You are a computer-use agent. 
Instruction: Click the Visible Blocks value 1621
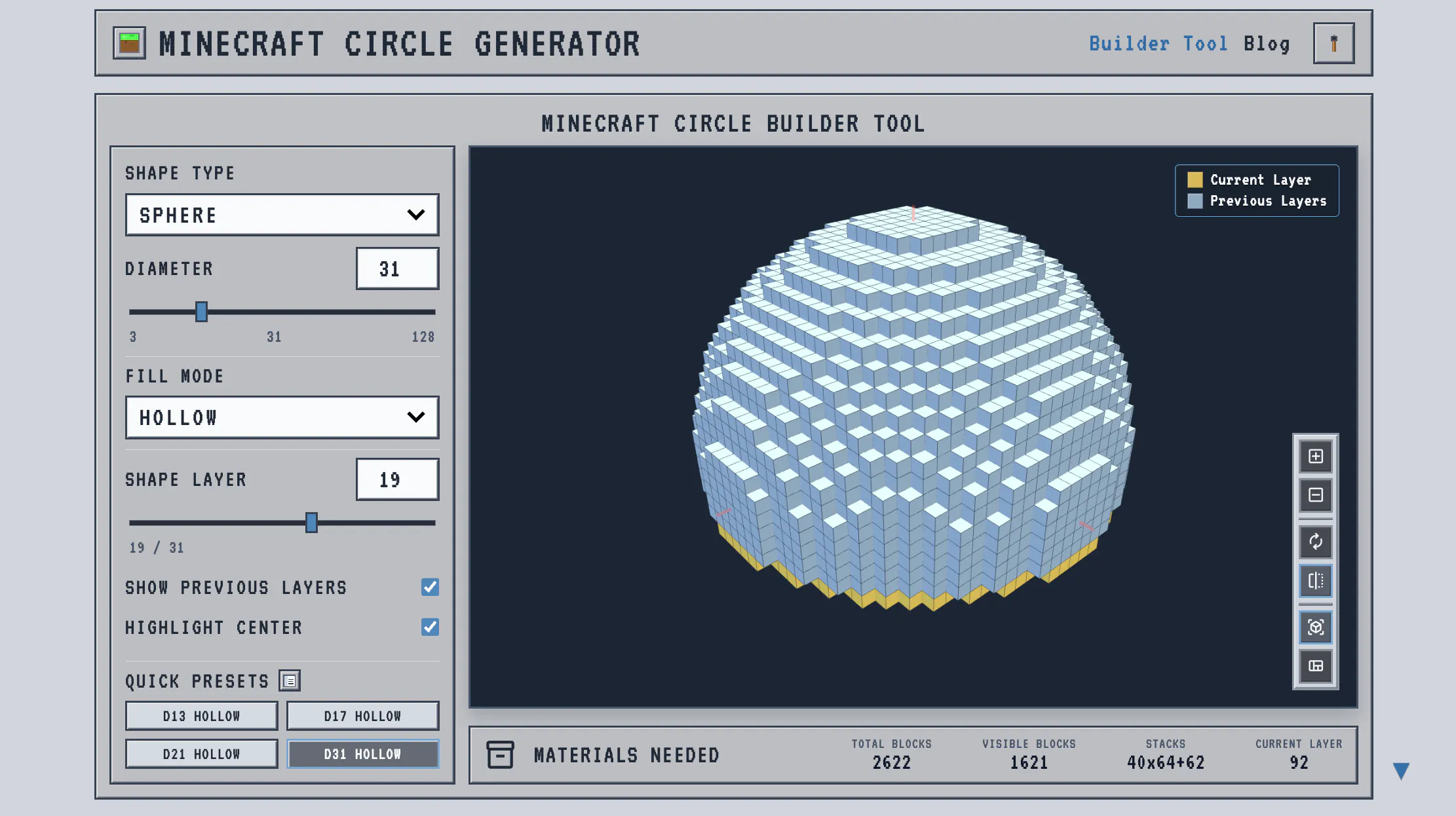[1029, 763]
